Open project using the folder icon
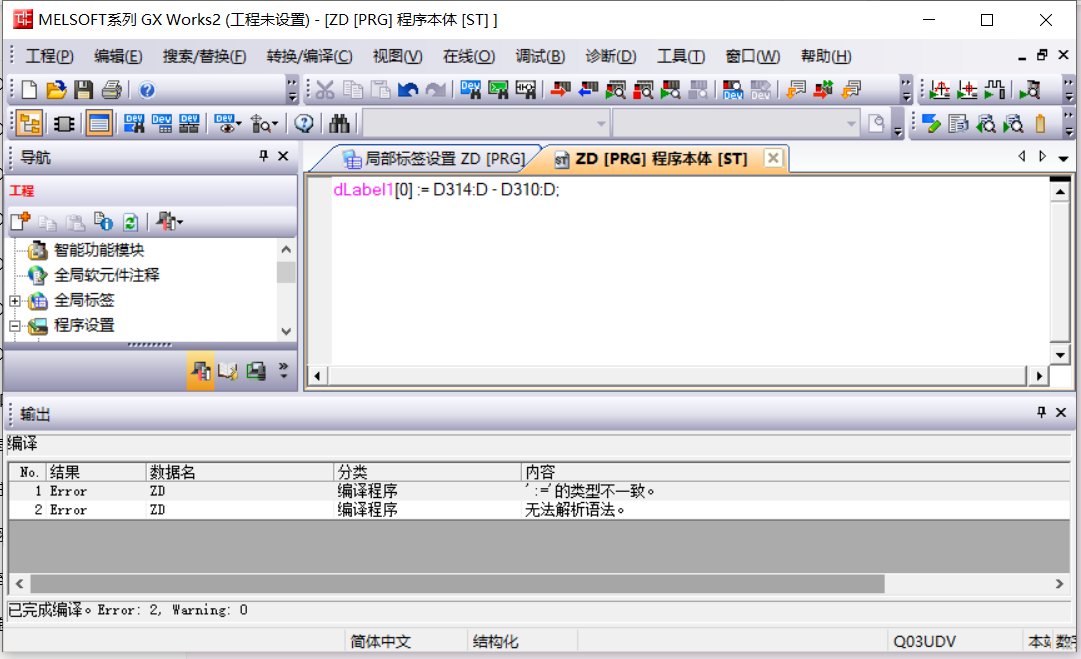This screenshot has height=659, width=1081. click(56, 90)
